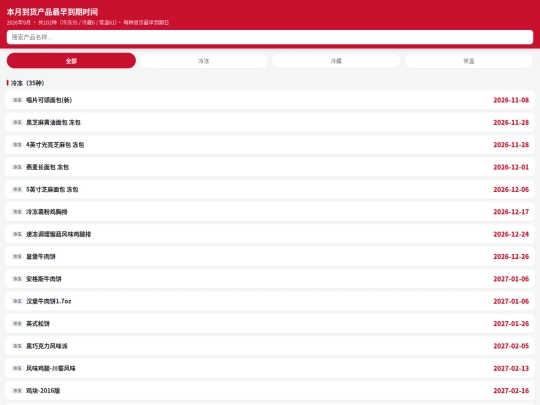The image size is (540, 405).
Task: Click the 冷冻 tag beside 燕麦长面包 冻包
Action: [17, 167]
